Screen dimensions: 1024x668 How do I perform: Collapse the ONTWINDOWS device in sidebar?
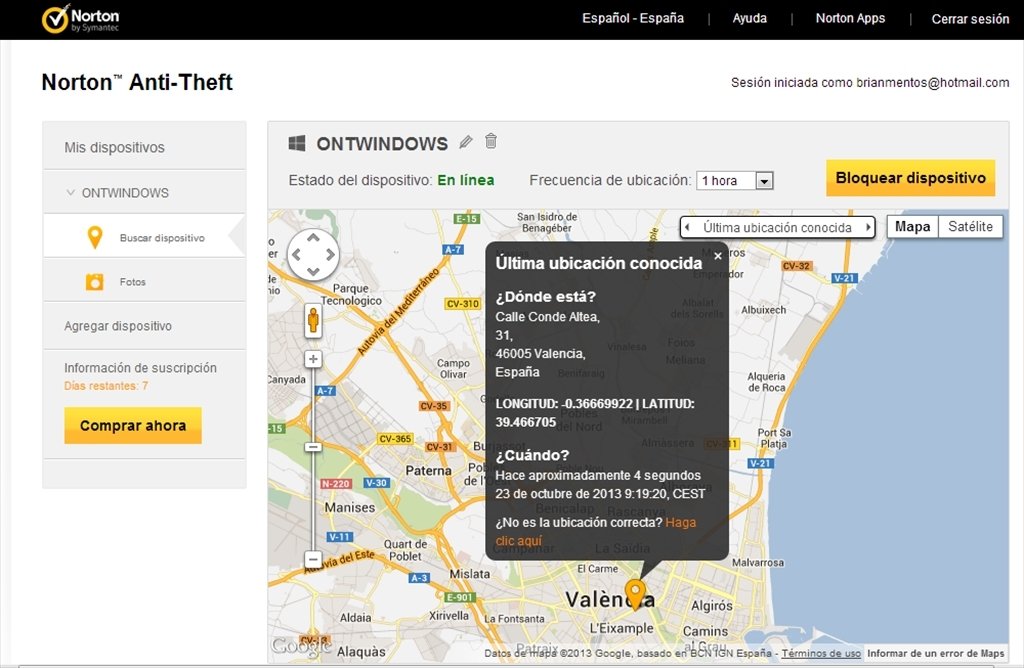[x=71, y=193]
